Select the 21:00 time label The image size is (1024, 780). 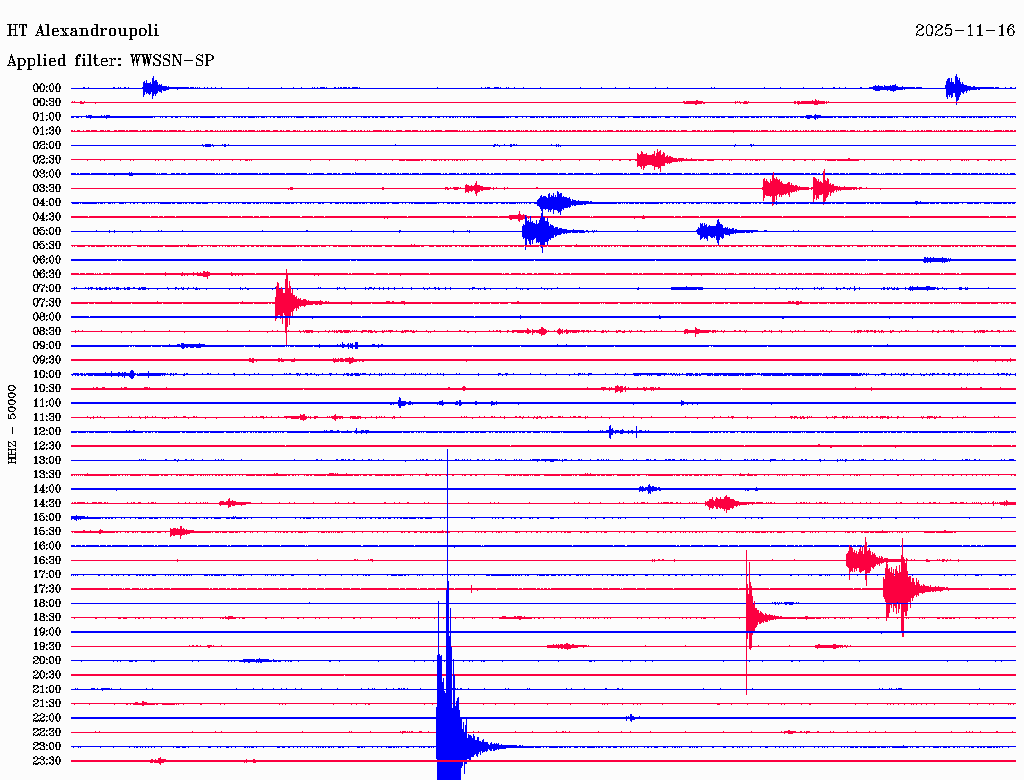point(47,689)
